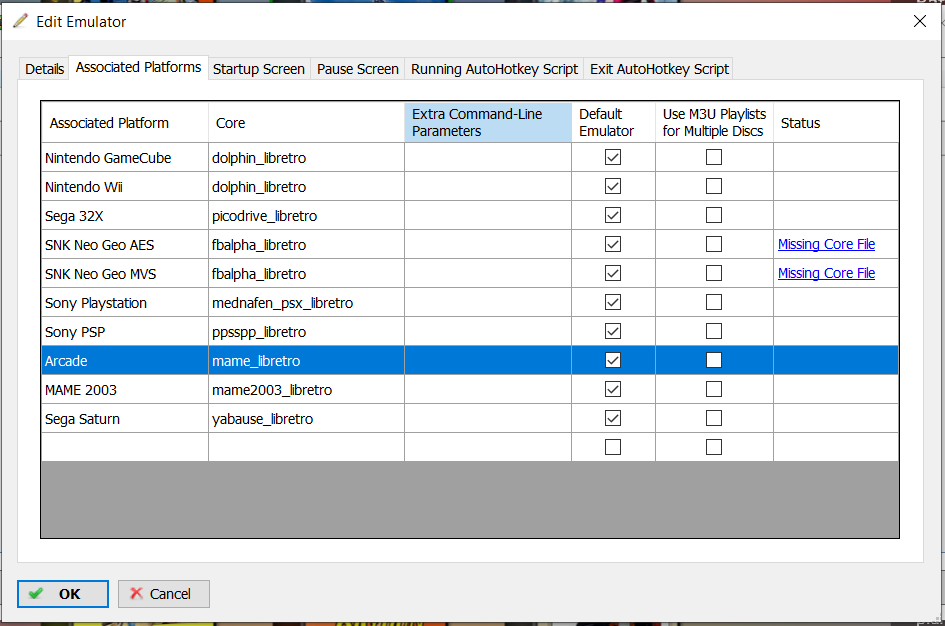Select the Nintendo Wii platform cell

(125, 187)
